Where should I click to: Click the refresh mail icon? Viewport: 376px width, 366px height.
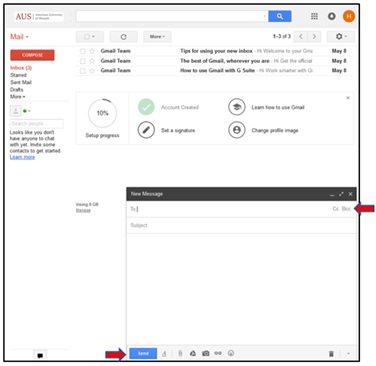click(x=123, y=37)
